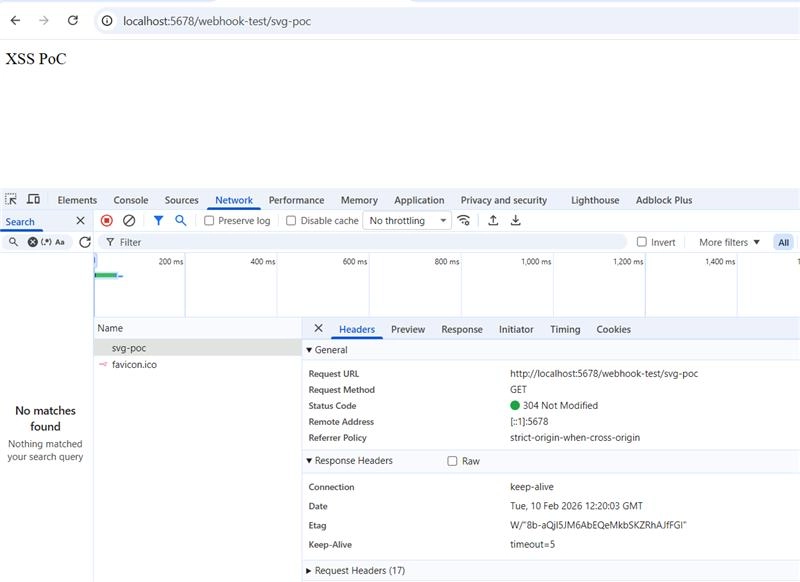Select the Network tab
Image resolution: width=800 pixels, height=582 pixels.
coord(234,200)
